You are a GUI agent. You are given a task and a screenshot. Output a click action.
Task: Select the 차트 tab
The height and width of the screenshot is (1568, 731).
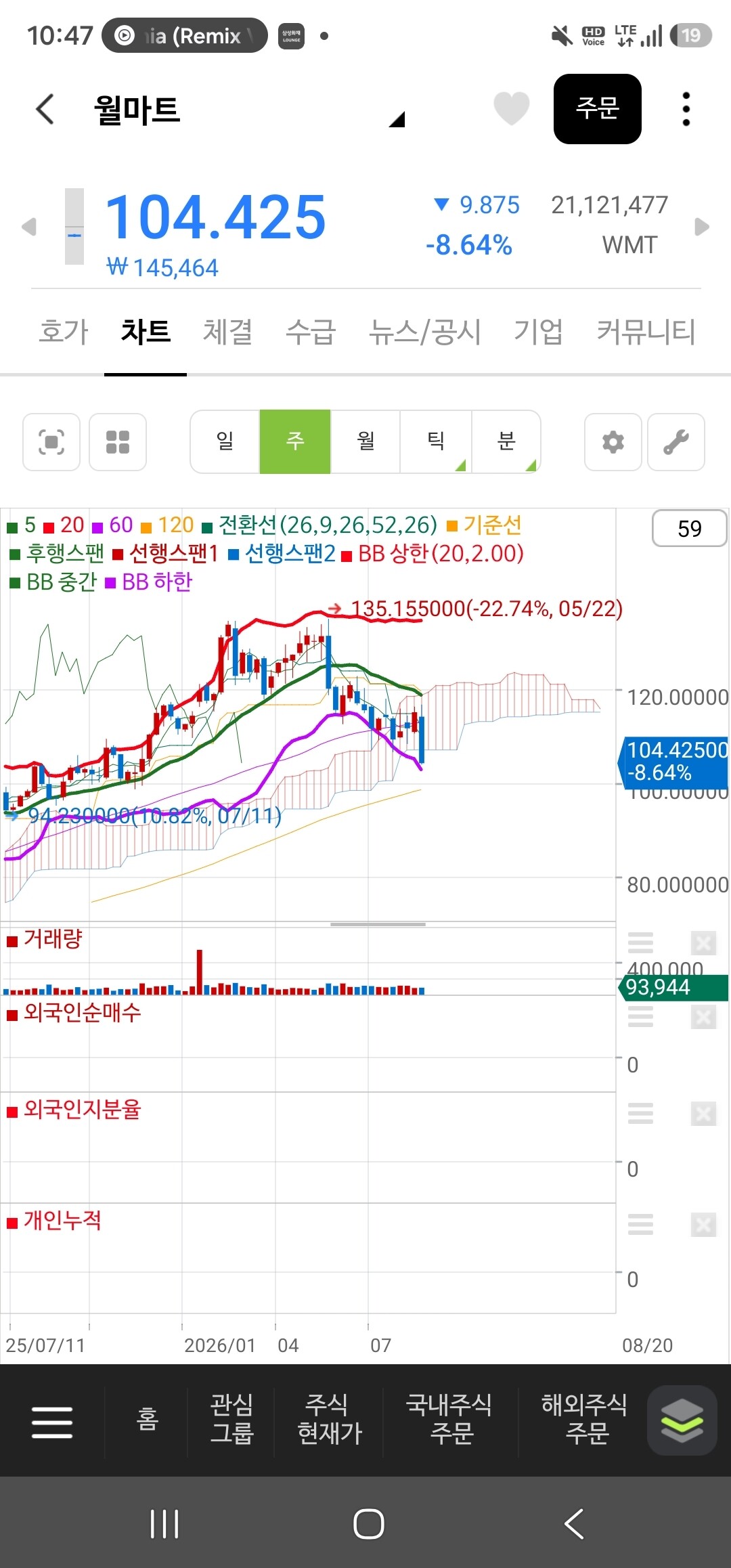[x=146, y=332]
